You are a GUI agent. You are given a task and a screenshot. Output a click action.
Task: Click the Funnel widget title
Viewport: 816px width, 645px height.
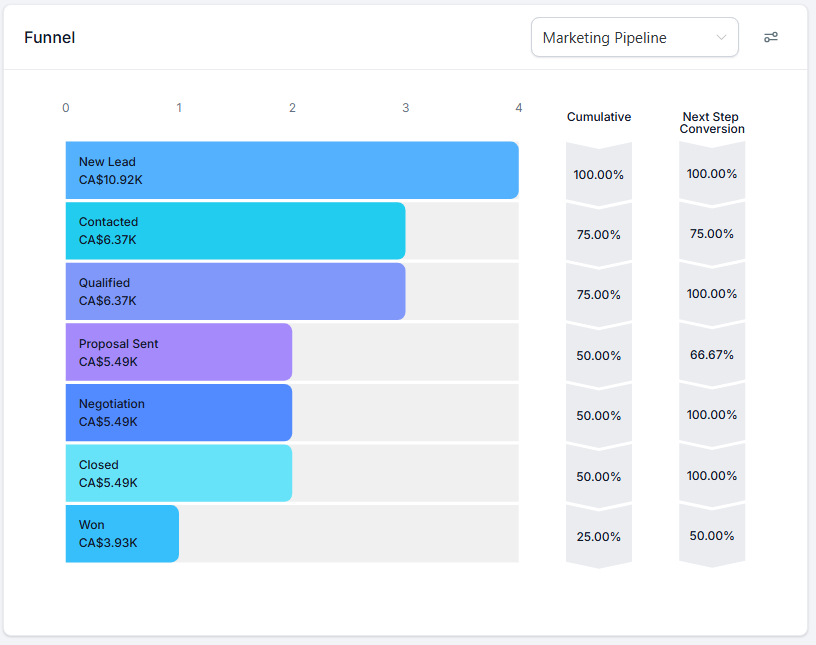49,37
